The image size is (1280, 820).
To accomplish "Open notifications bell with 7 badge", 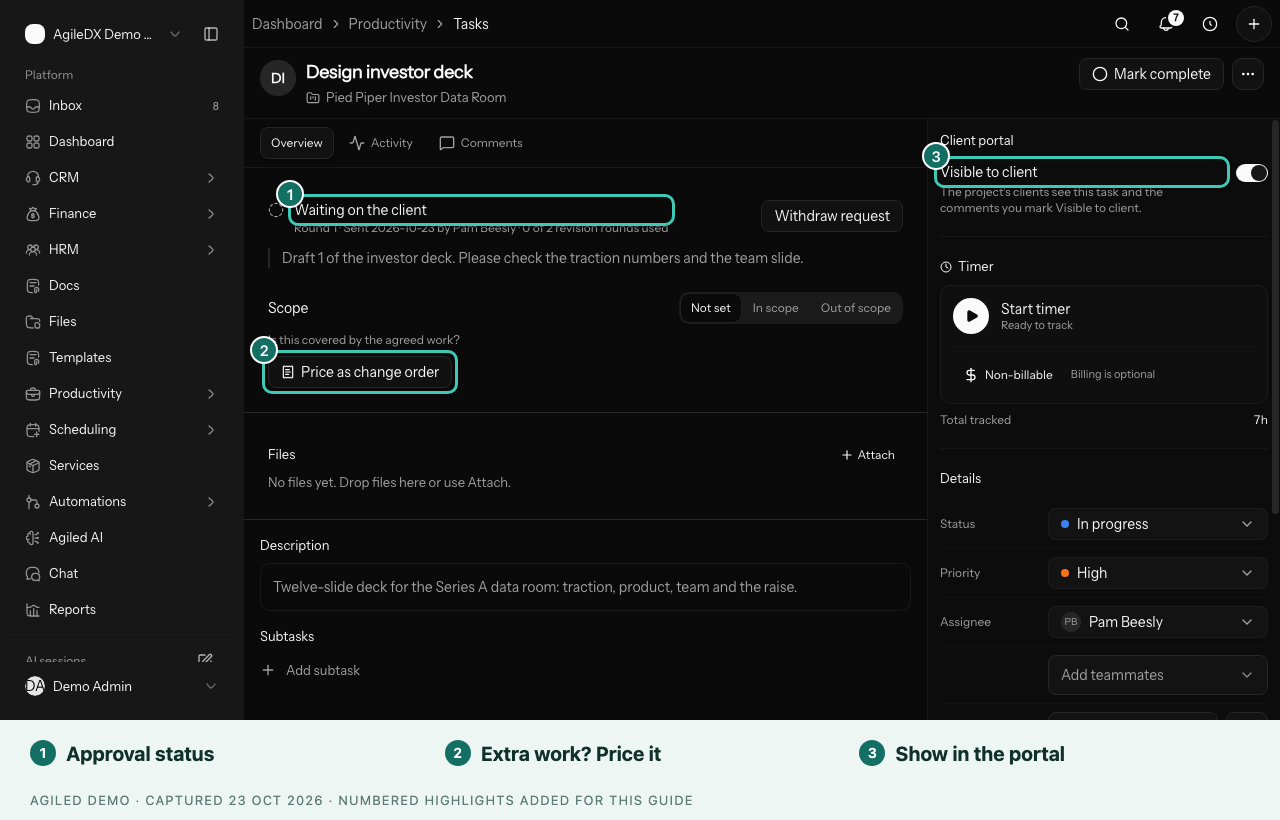I will pos(1168,23).
